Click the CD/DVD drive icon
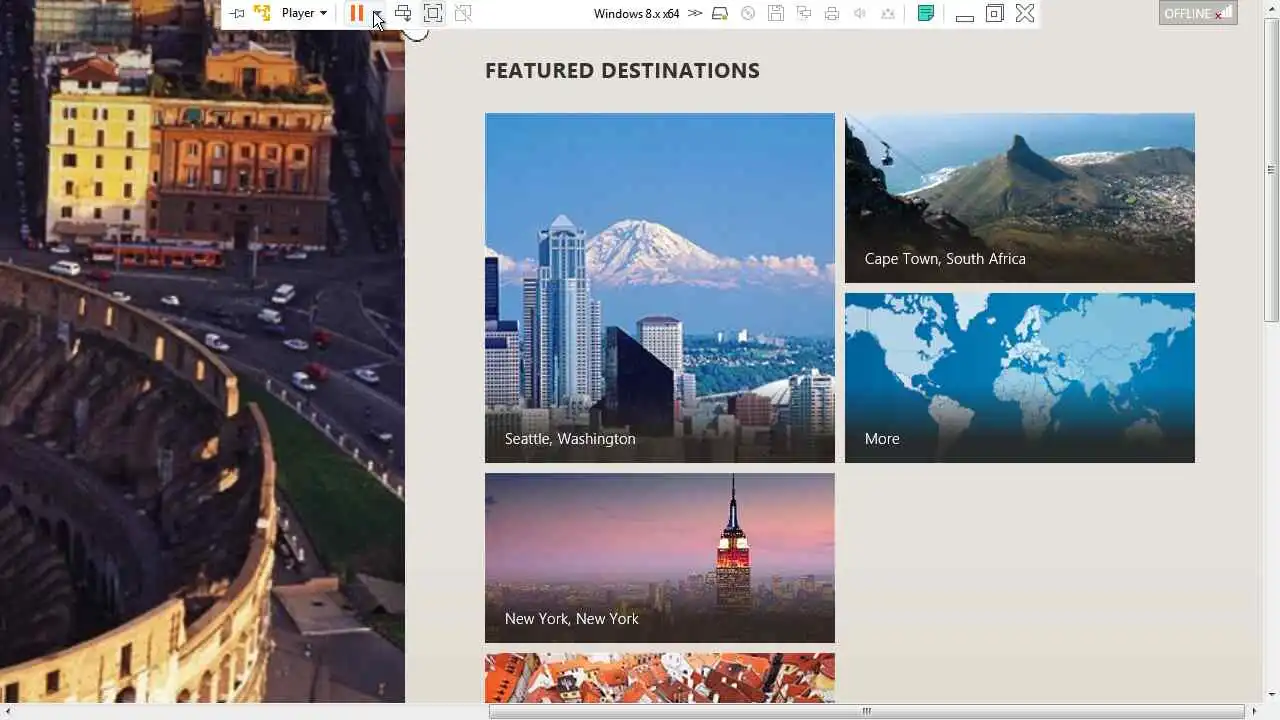The width and height of the screenshot is (1280, 720). [x=748, y=13]
